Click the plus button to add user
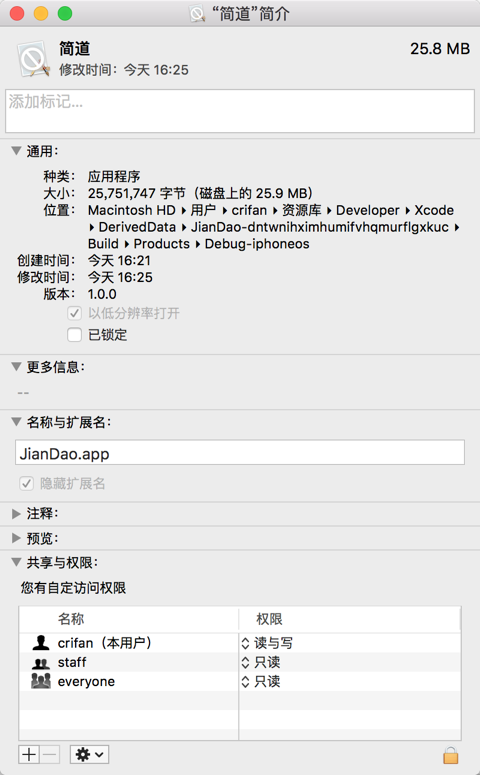The width and height of the screenshot is (480, 775). click(x=29, y=754)
